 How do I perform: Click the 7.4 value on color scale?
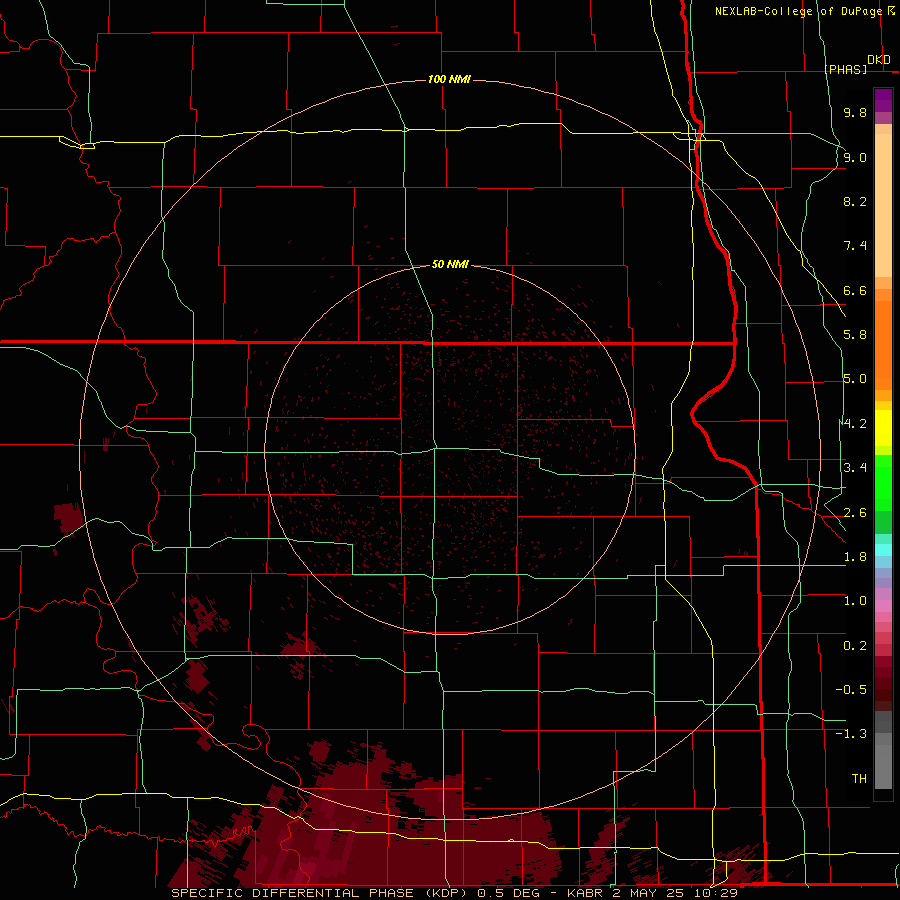pyautogui.click(x=855, y=246)
